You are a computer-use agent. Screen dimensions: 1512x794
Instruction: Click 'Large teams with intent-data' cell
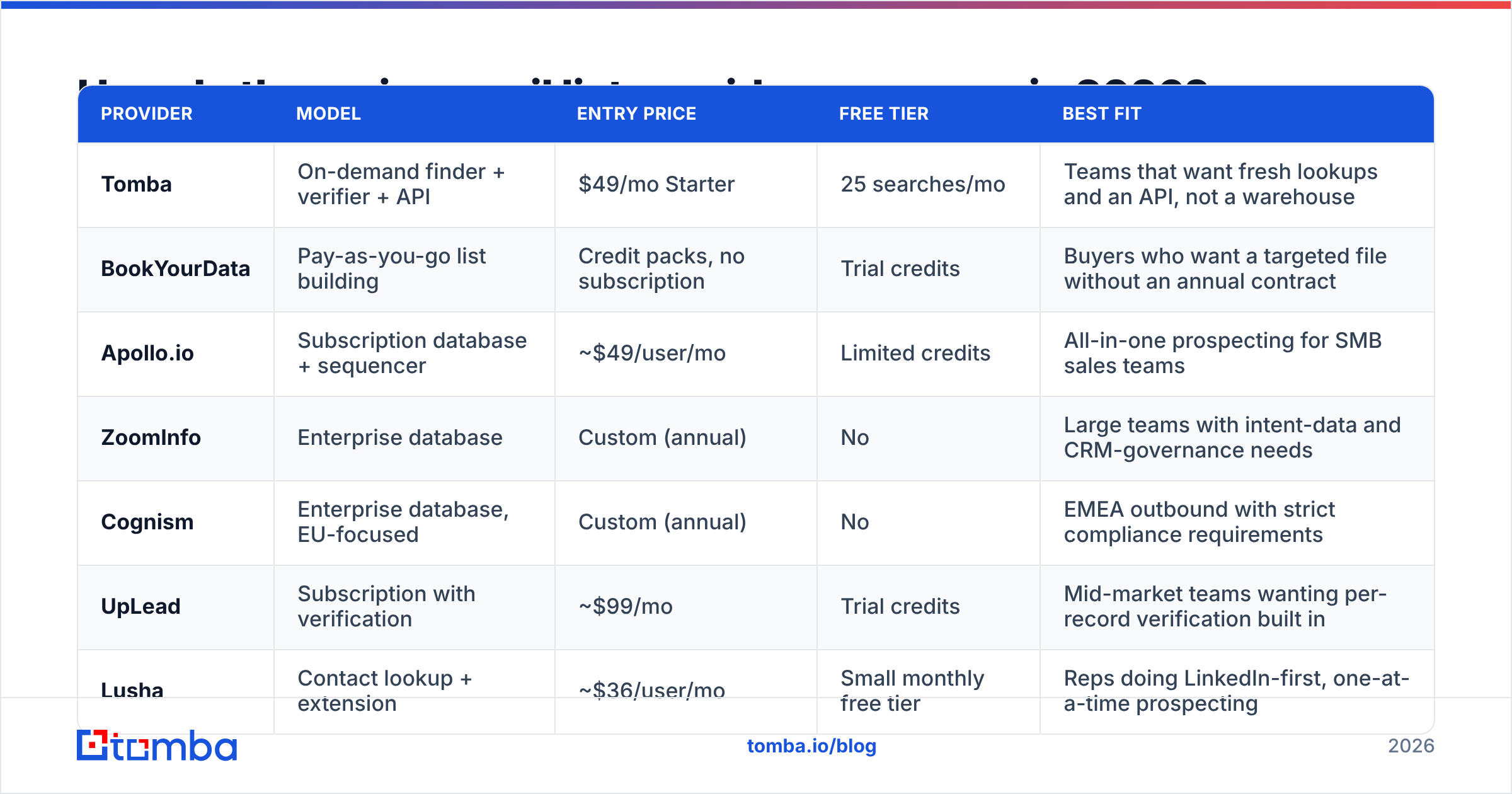(1237, 438)
